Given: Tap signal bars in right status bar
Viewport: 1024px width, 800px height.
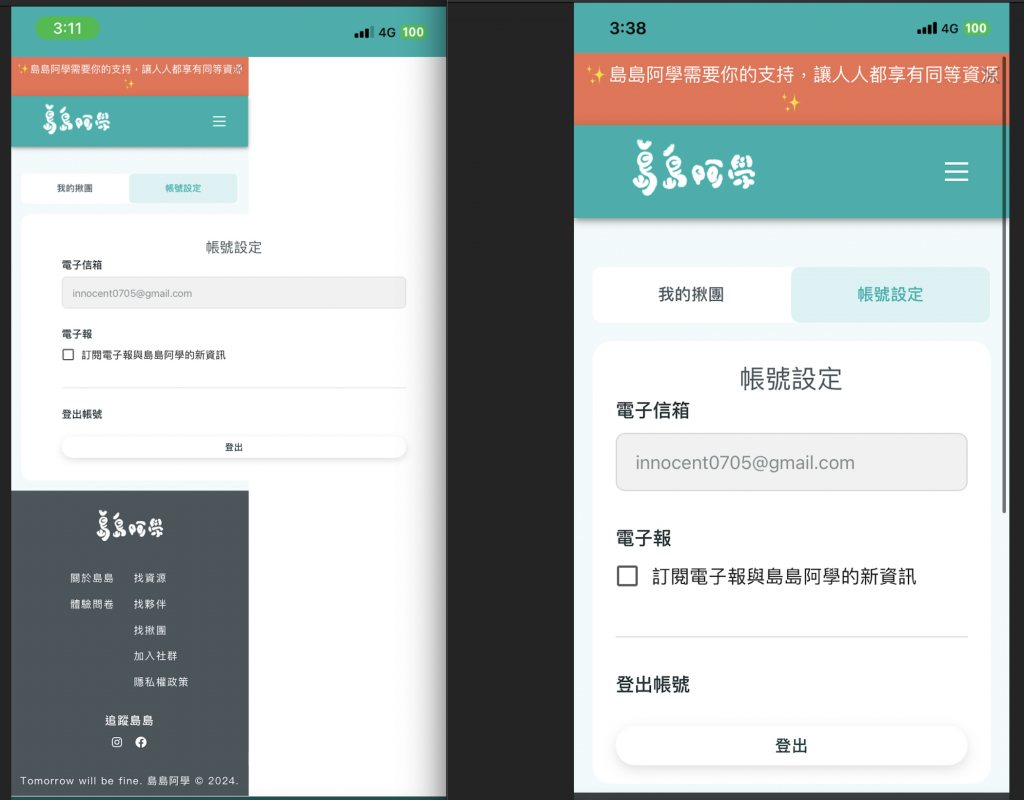Looking at the screenshot, I should tap(927, 28).
